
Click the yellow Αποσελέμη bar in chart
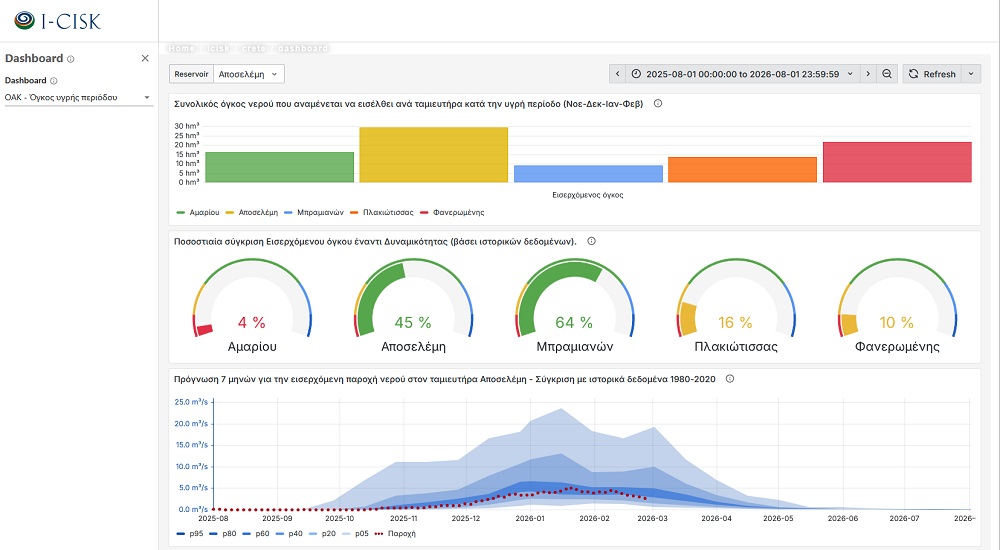433,154
